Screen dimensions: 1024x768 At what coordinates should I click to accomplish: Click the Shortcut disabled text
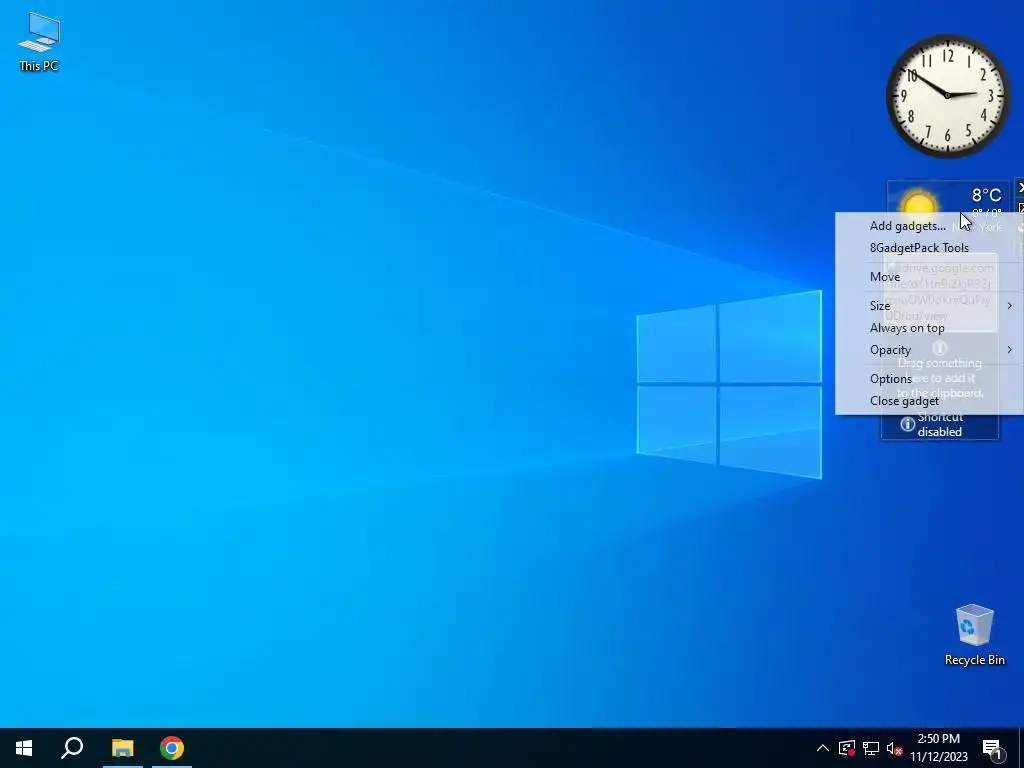(940, 424)
